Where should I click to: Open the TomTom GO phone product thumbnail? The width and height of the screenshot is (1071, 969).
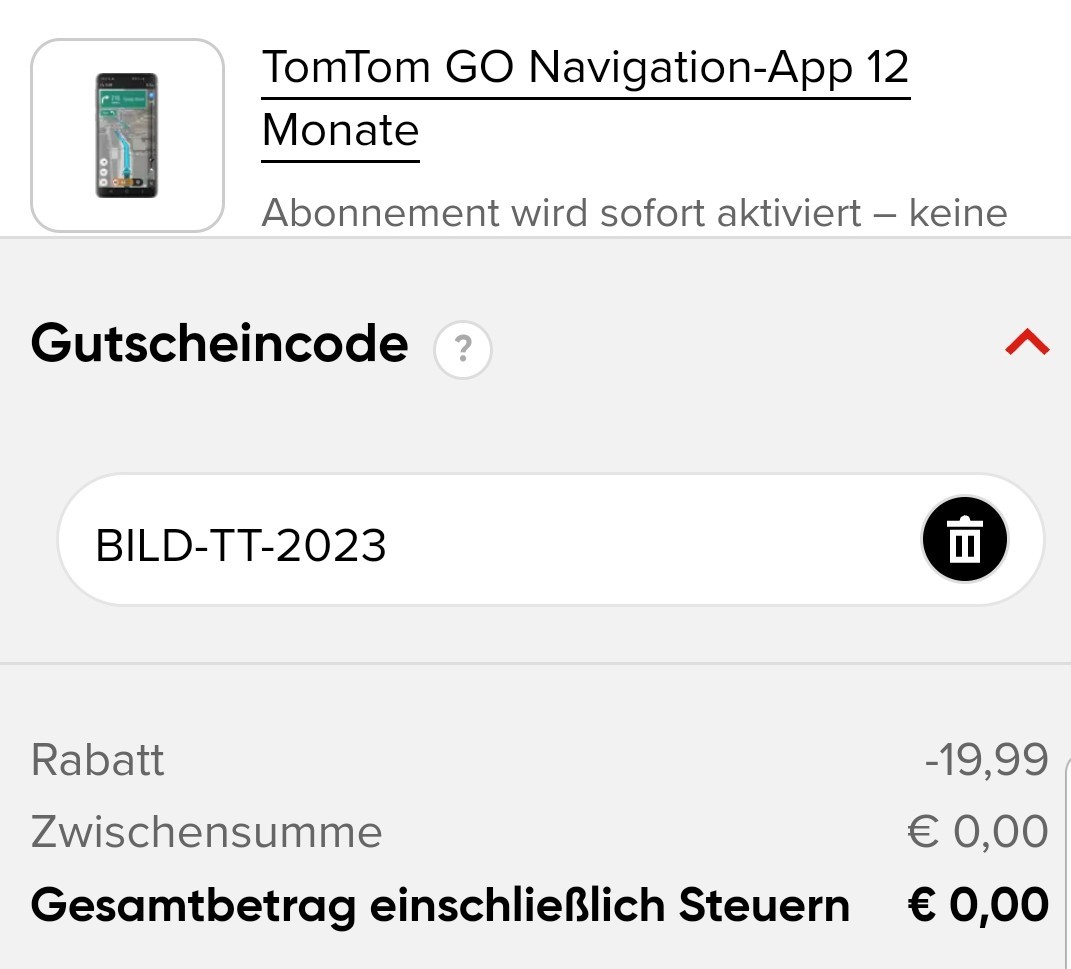click(127, 135)
